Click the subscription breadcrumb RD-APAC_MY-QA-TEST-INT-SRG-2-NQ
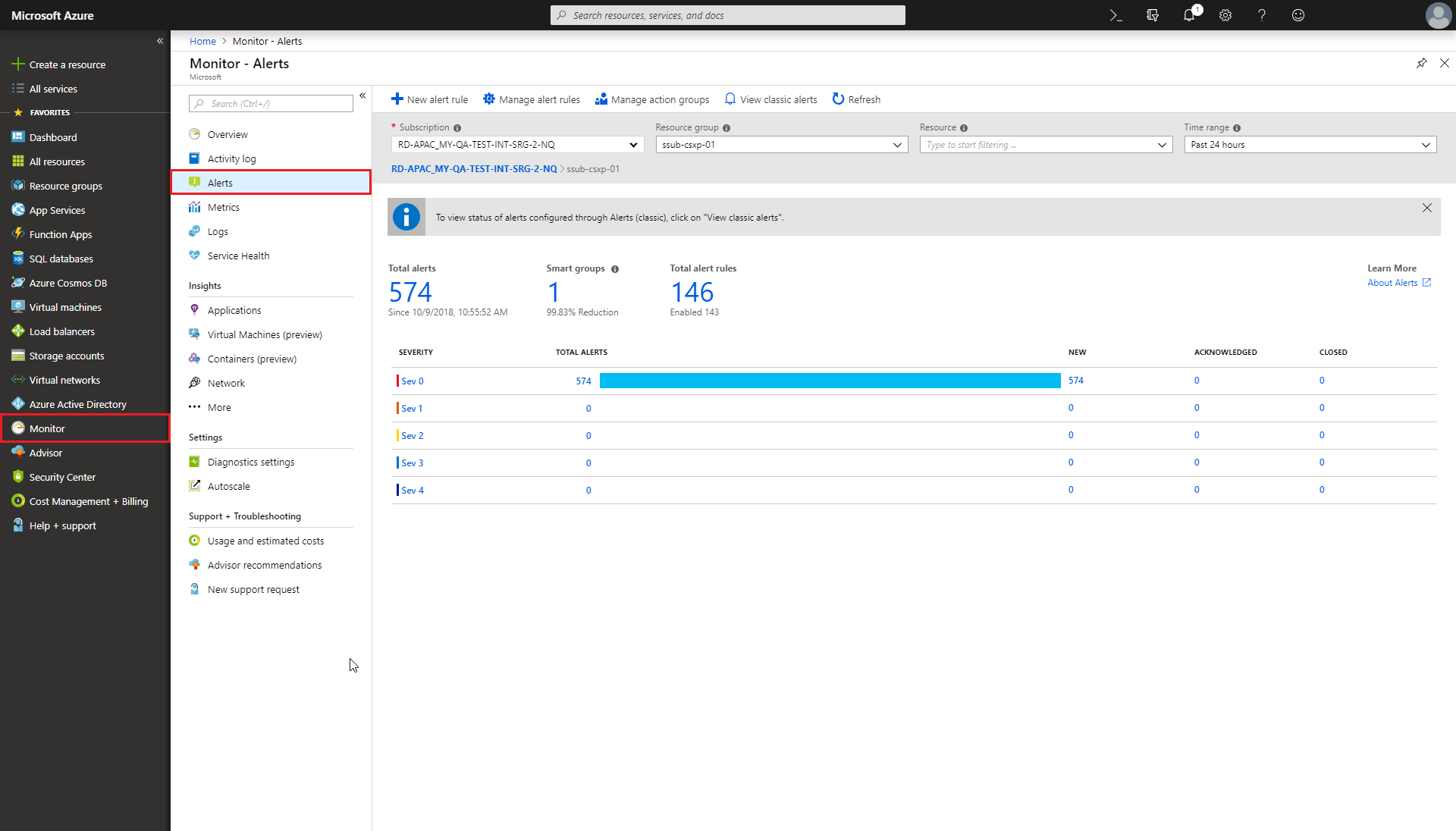This screenshot has height=831, width=1456. pos(474,169)
